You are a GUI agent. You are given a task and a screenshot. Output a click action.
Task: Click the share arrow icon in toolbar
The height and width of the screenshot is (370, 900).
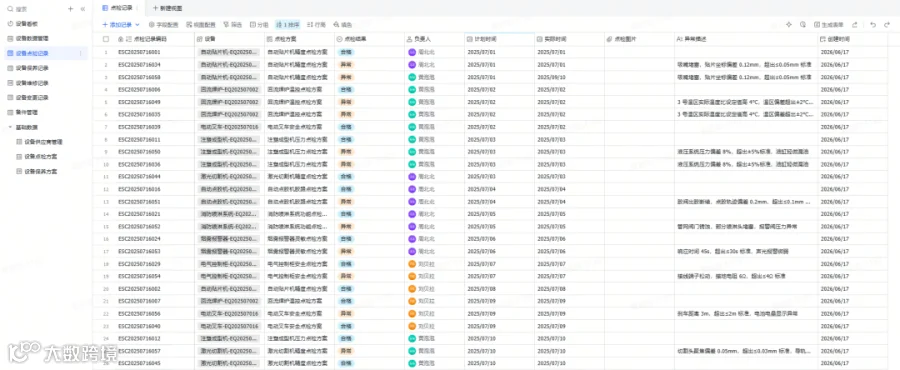tap(855, 25)
